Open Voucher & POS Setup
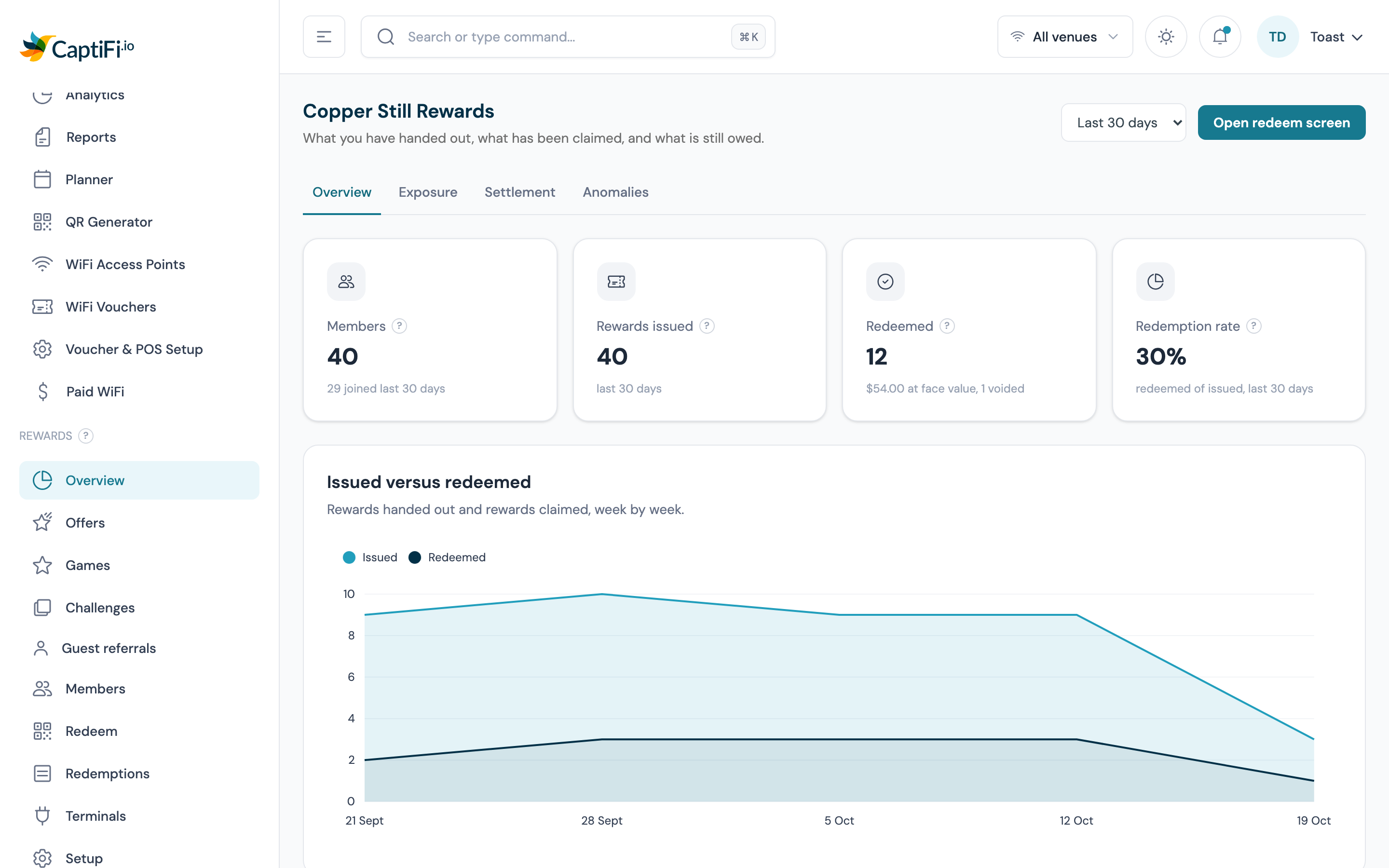1389x868 pixels. tap(139, 350)
